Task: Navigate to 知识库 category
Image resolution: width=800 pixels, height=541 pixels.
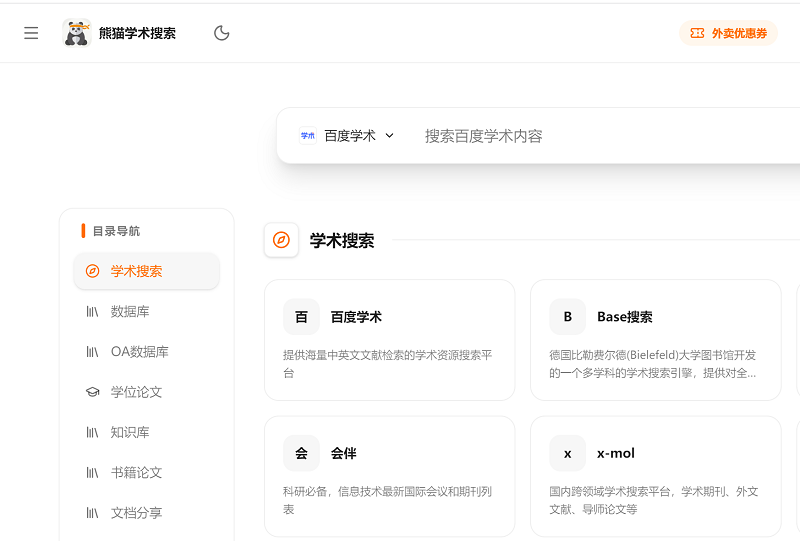Action: coord(146,432)
